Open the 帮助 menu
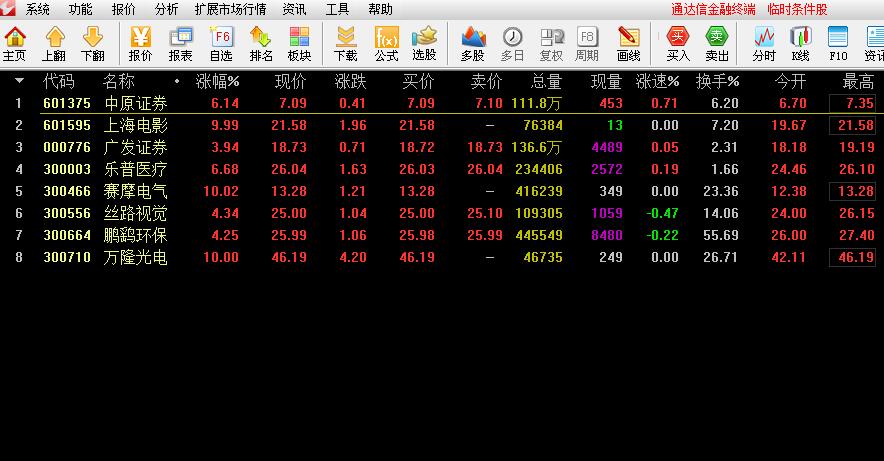884x461 pixels. click(380, 9)
